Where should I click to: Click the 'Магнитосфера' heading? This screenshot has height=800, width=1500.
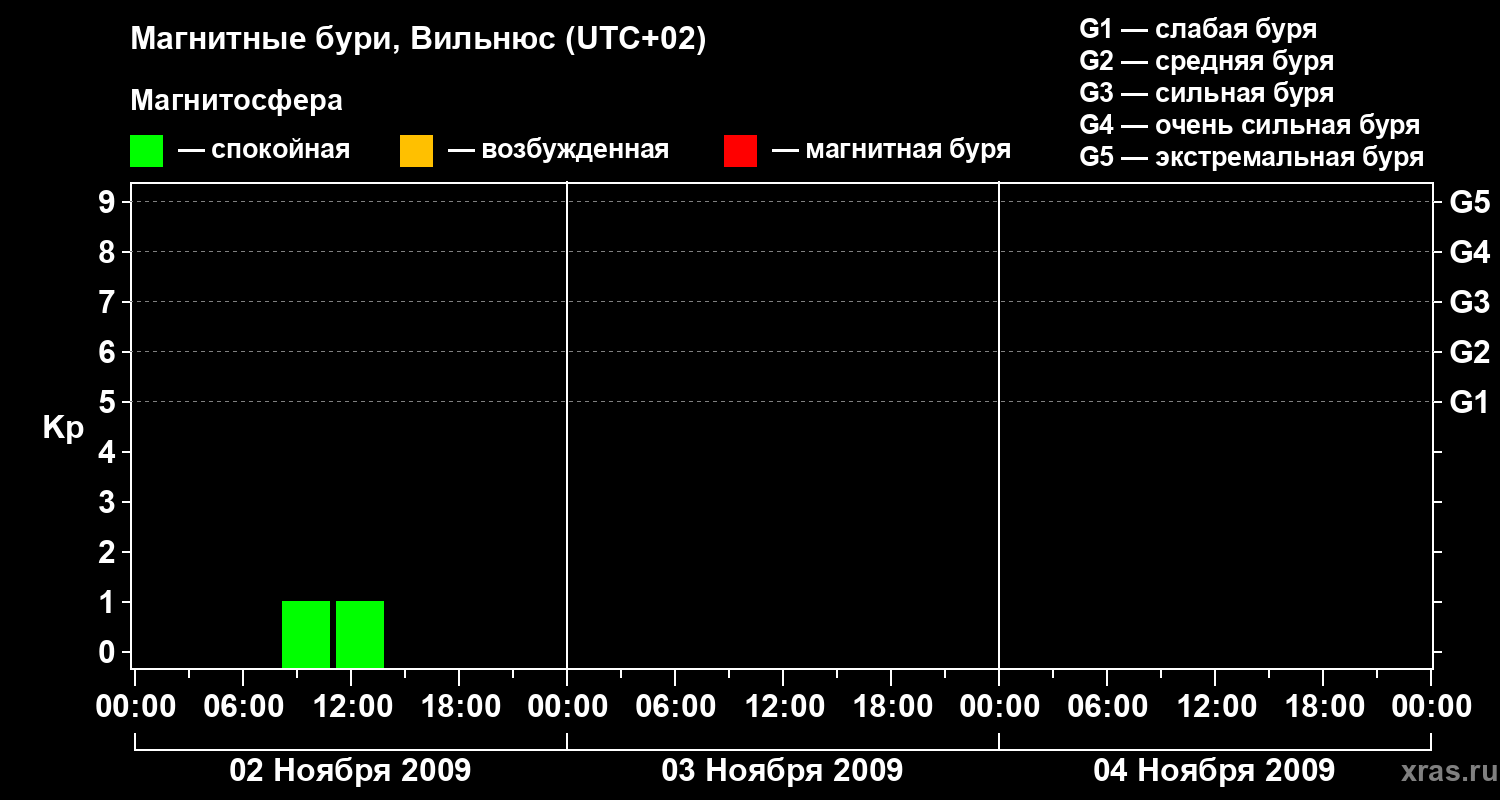click(x=236, y=101)
